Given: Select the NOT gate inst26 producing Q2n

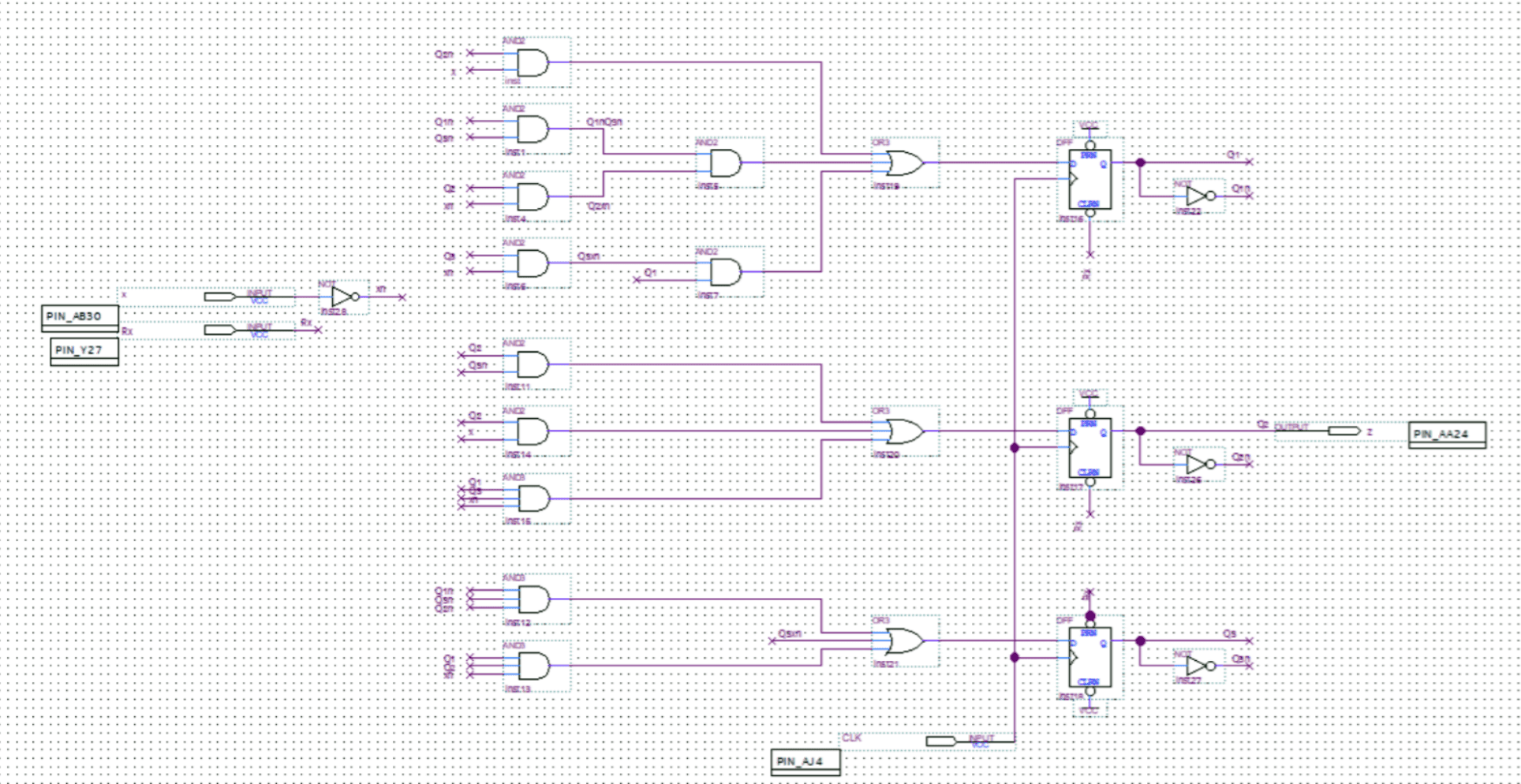Looking at the screenshot, I should (1199, 465).
